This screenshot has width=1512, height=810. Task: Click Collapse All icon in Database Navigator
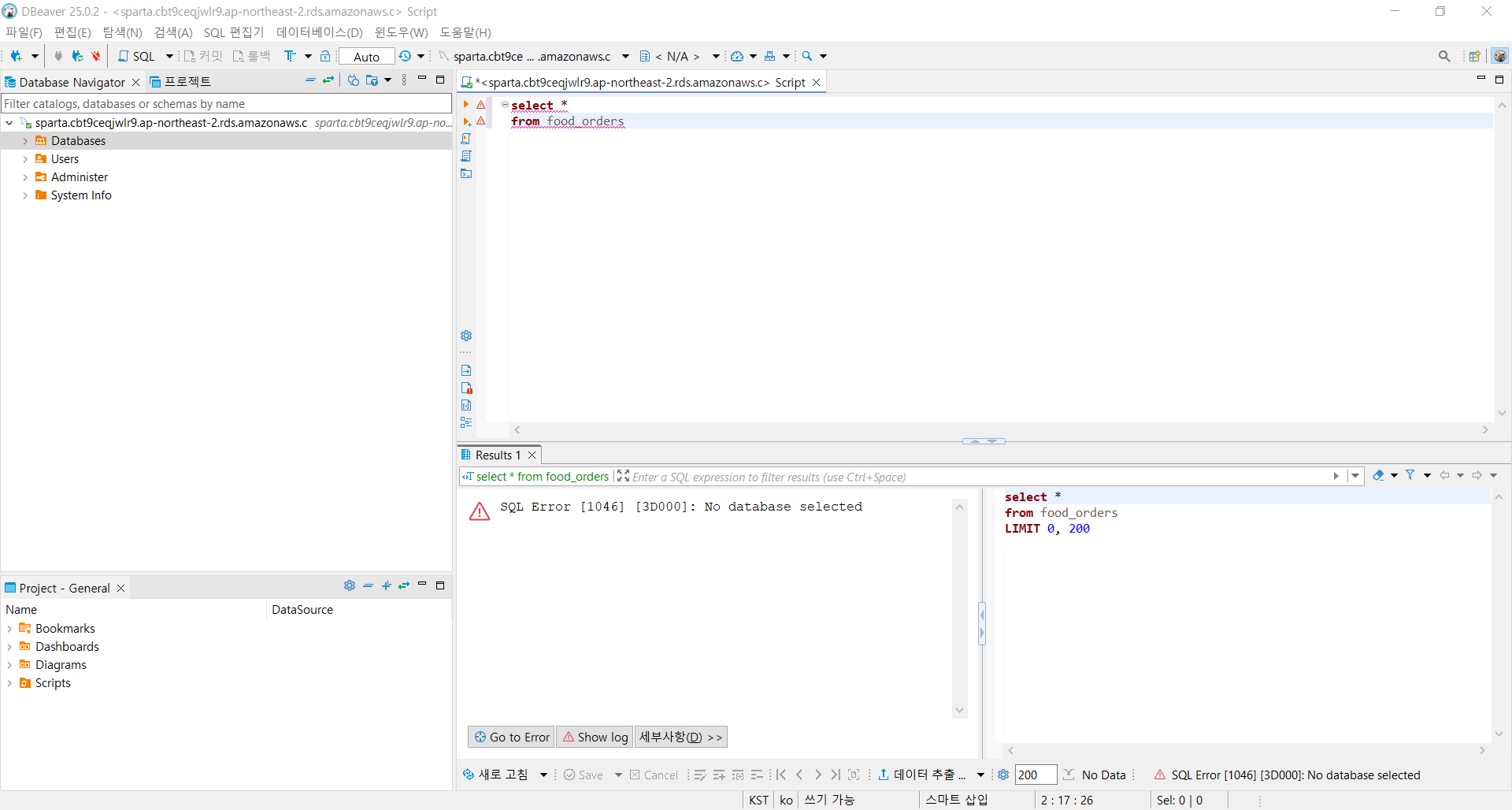[310, 80]
